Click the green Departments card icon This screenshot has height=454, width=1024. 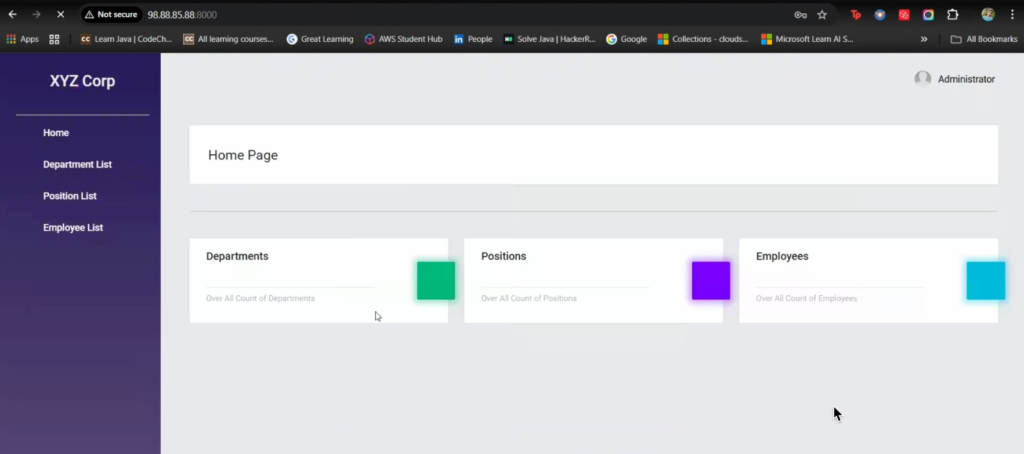435,281
